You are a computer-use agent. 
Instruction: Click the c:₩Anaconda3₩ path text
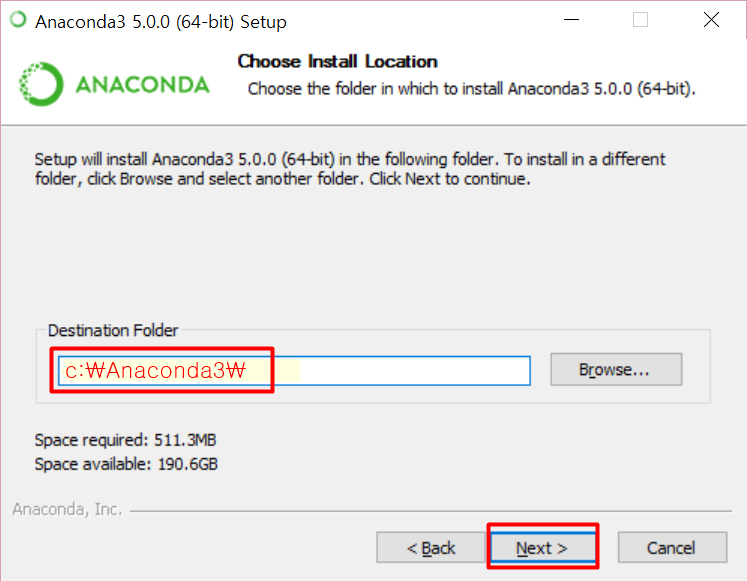[155, 371]
